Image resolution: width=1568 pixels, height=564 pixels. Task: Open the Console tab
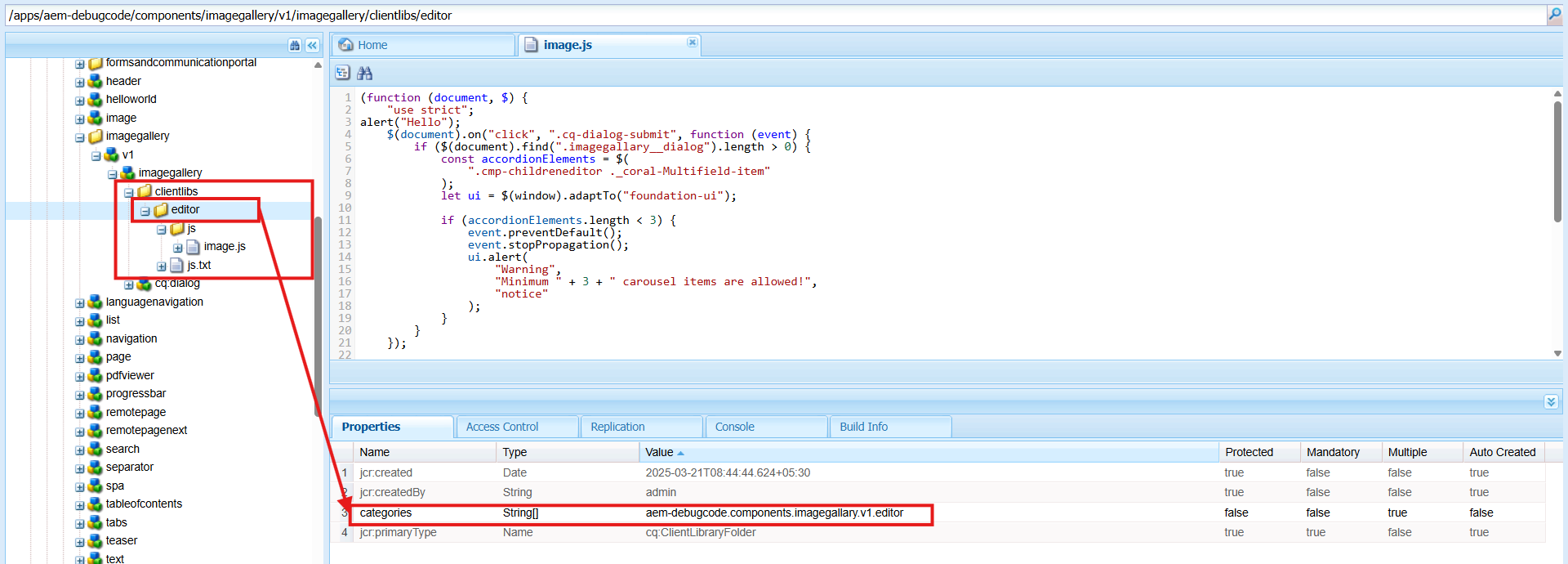click(x=735, y=427)
